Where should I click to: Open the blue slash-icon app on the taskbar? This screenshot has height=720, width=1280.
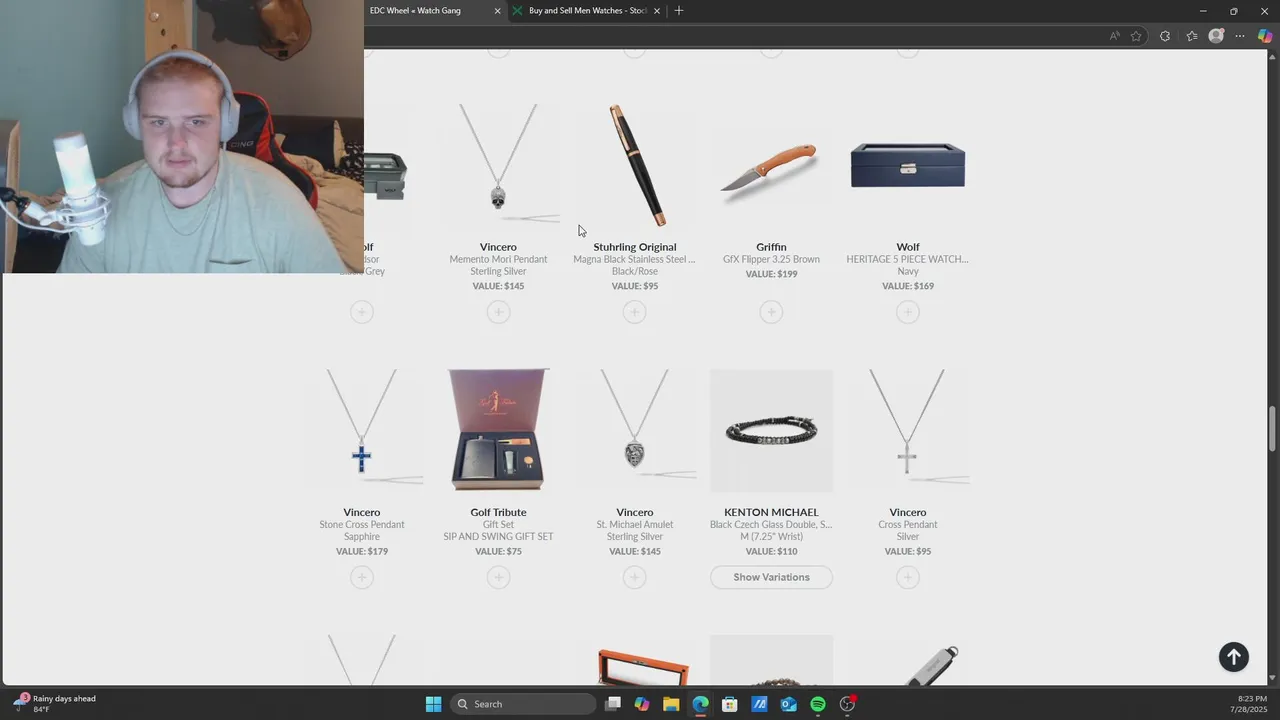(x=759, y=704)
